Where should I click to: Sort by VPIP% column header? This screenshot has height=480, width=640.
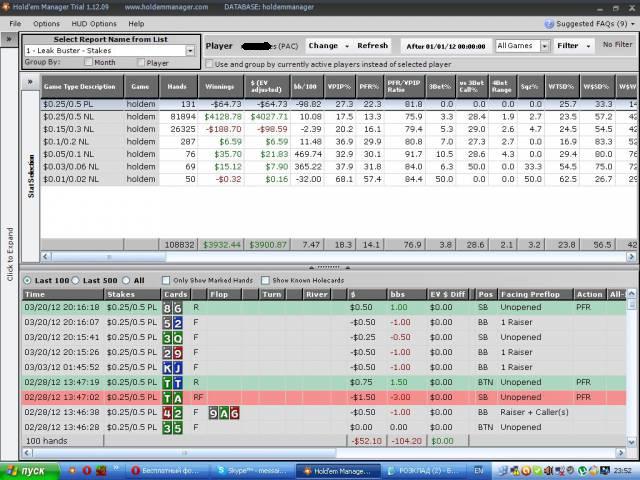[340, 87]
